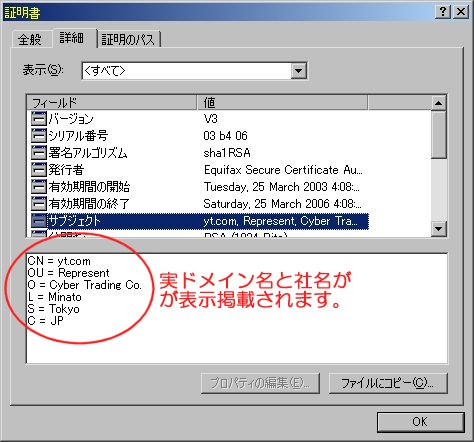
Task: Click the field list scrollbar thumb
Action: [438, 135]
